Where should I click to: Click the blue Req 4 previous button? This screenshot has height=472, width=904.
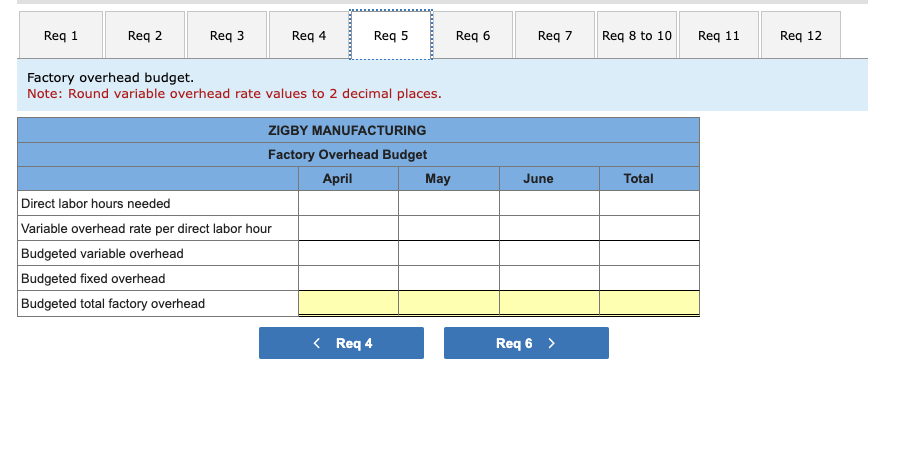(x=341, y=343)
